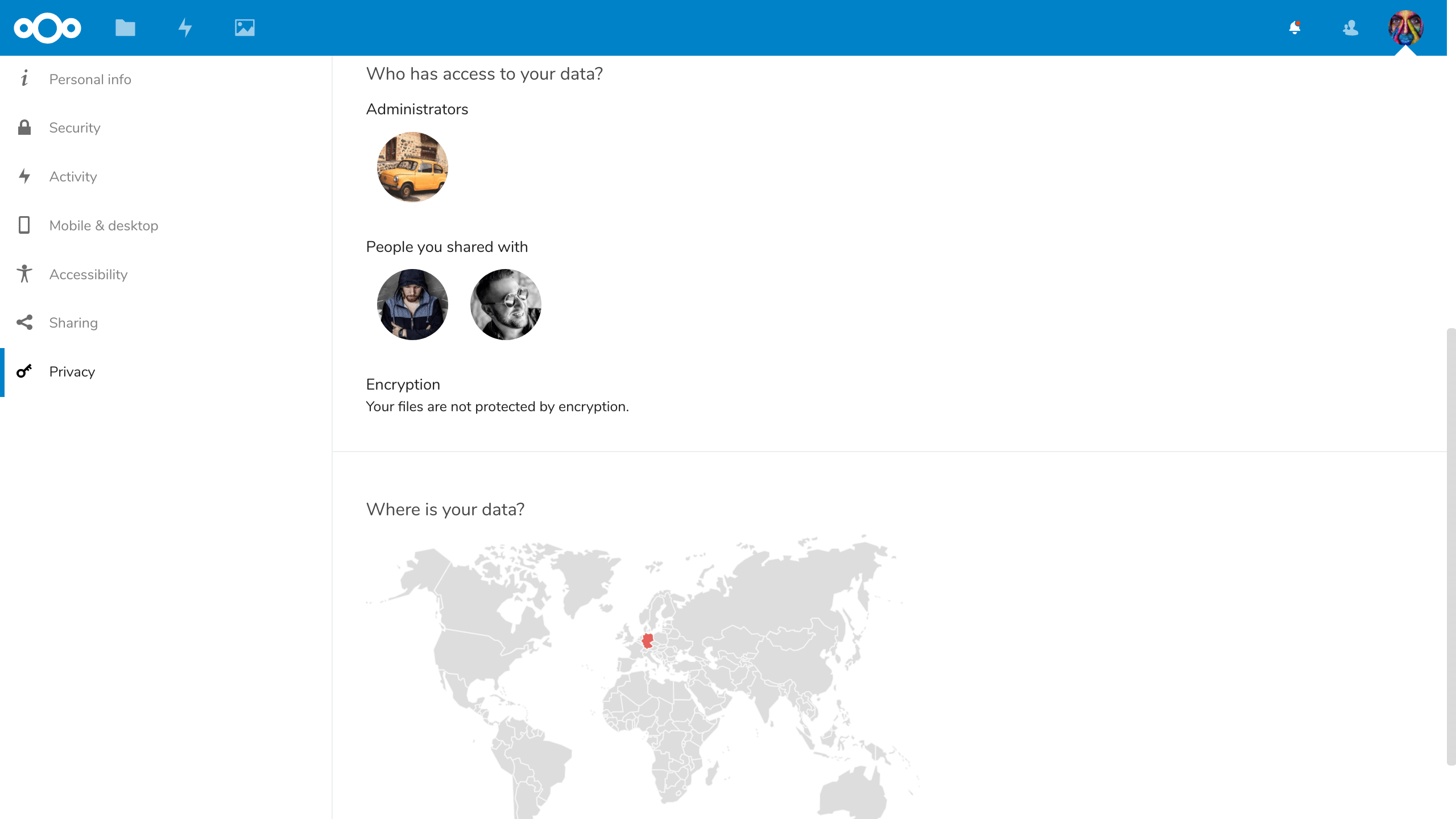The image size is (1456, 819).
Task: Open the Gallery app picture icon
Action: coord(245,28)
